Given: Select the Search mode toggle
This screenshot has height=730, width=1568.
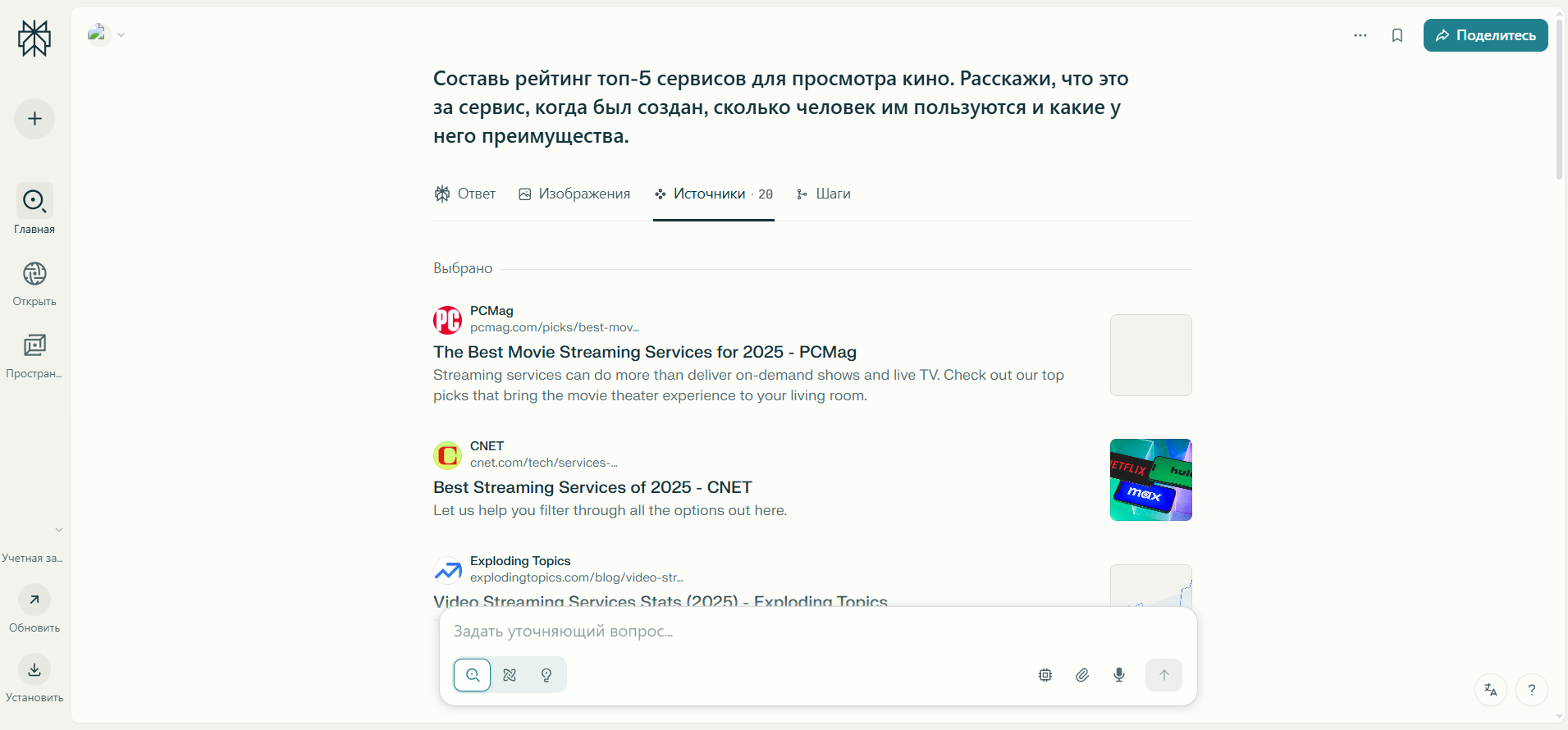Looking at the screenshot, I should click(x=473, y=675).
